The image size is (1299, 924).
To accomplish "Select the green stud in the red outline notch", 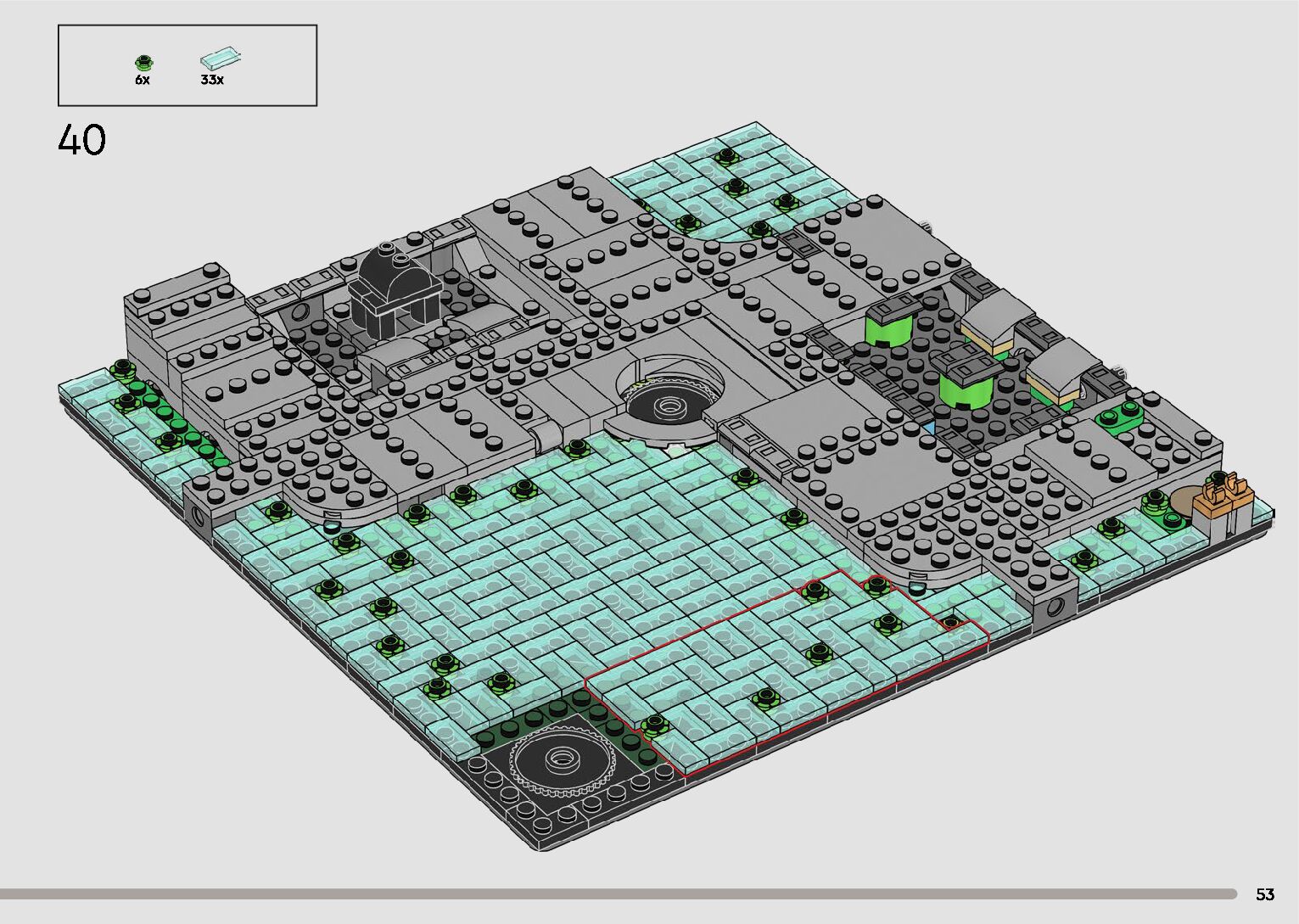I will [x=951, y=622].
